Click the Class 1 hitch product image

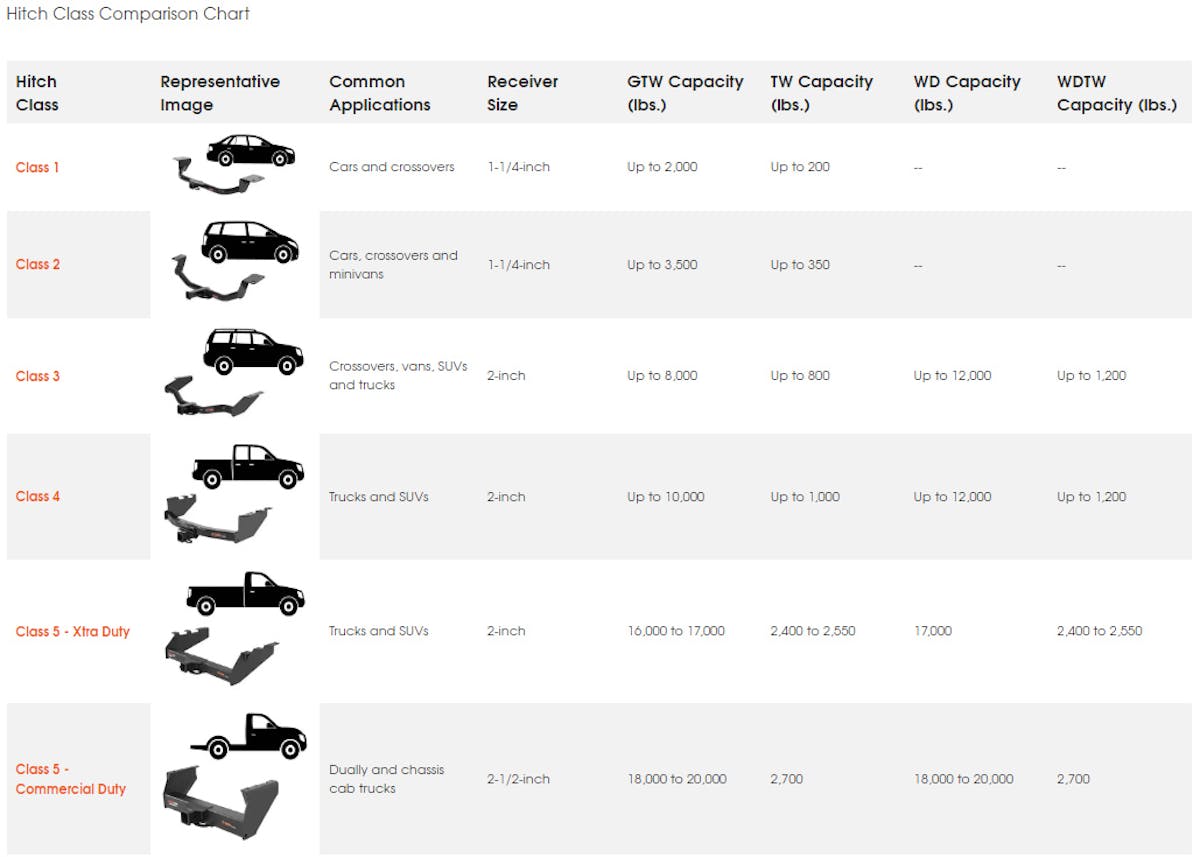pos(214,178)
